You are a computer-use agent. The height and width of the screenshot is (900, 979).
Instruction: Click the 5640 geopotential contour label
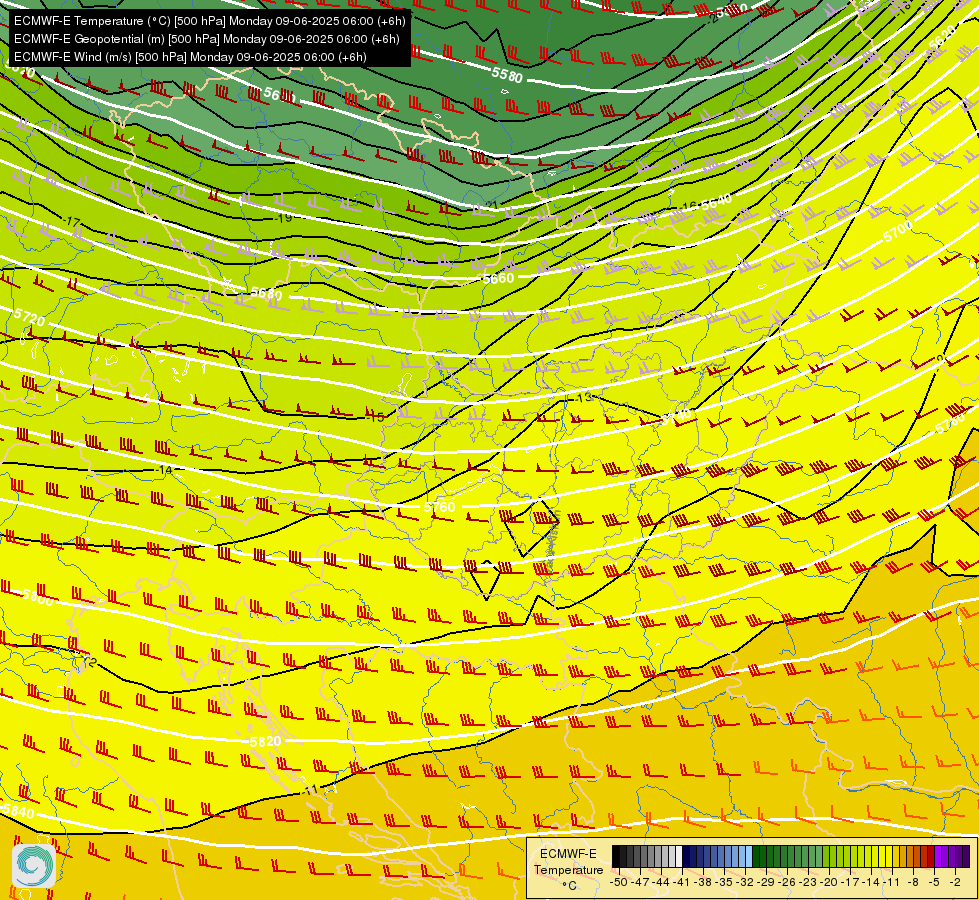click(x=716, y=202)
